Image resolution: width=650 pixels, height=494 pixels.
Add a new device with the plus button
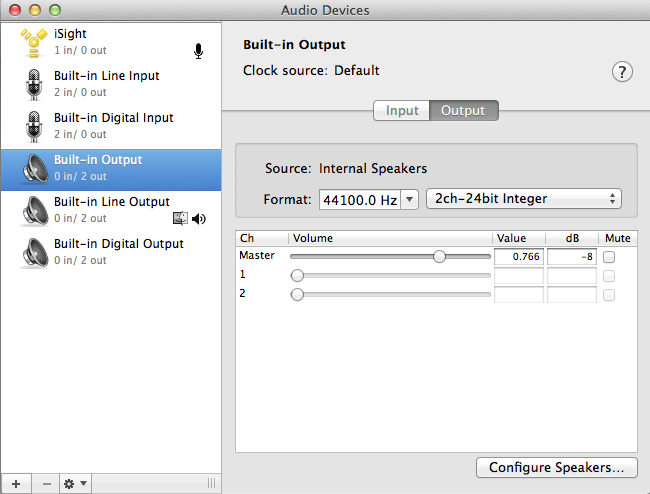(x=16, y=484)
